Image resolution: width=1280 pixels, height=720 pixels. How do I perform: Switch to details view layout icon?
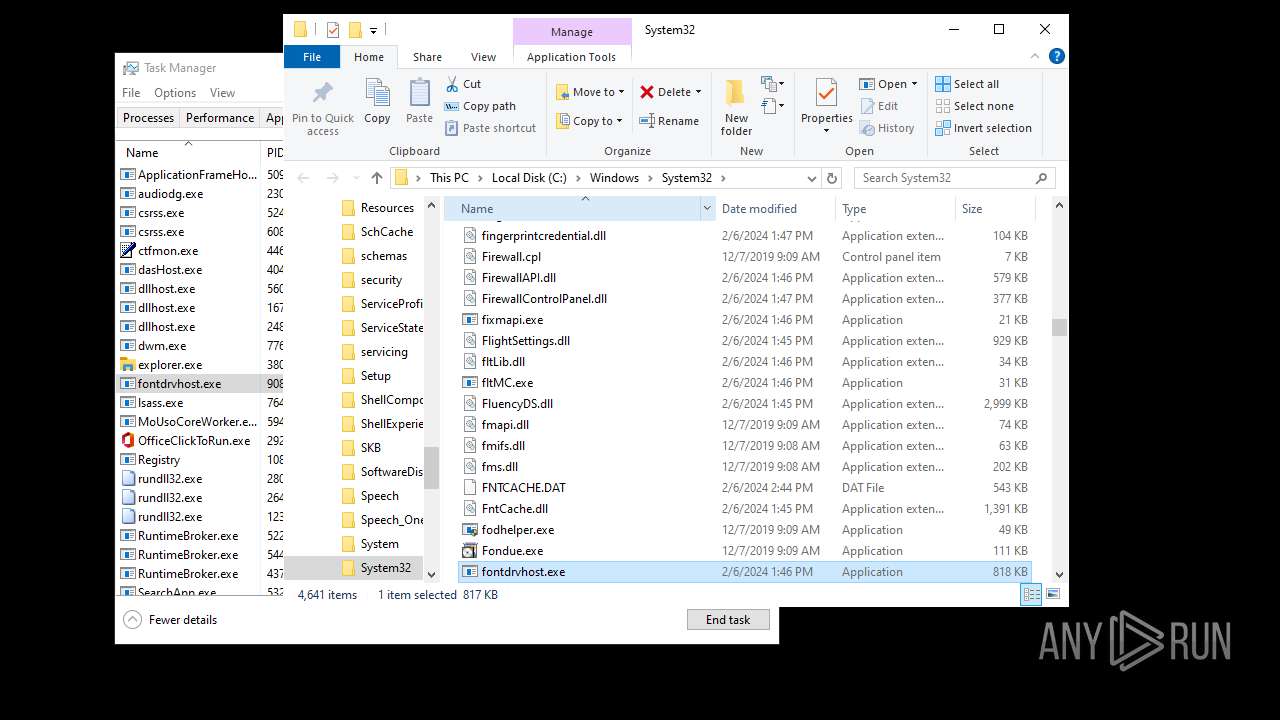point(1032,594)
